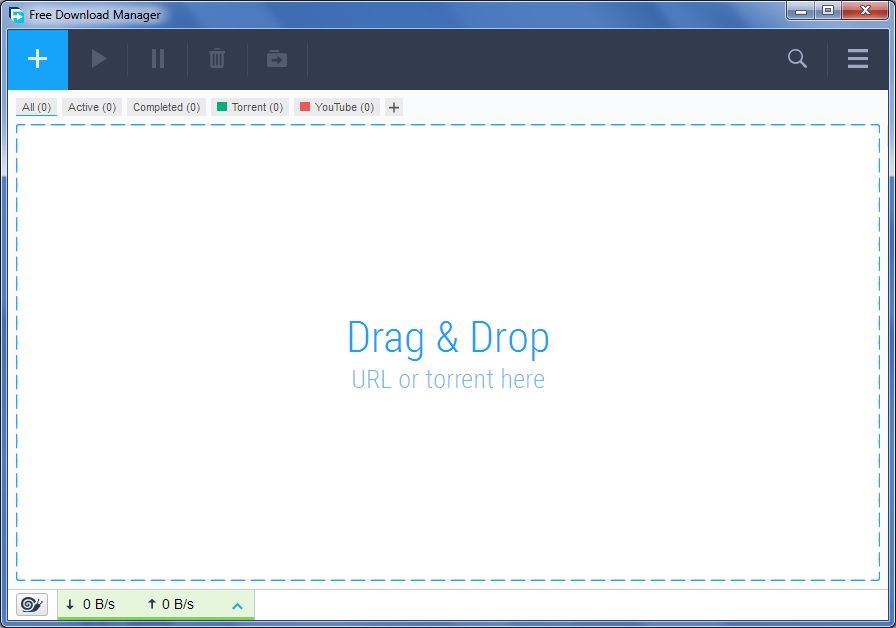
Task: Open the main hamburger menu
Action: pyautogui.click(x=857, y=59)
